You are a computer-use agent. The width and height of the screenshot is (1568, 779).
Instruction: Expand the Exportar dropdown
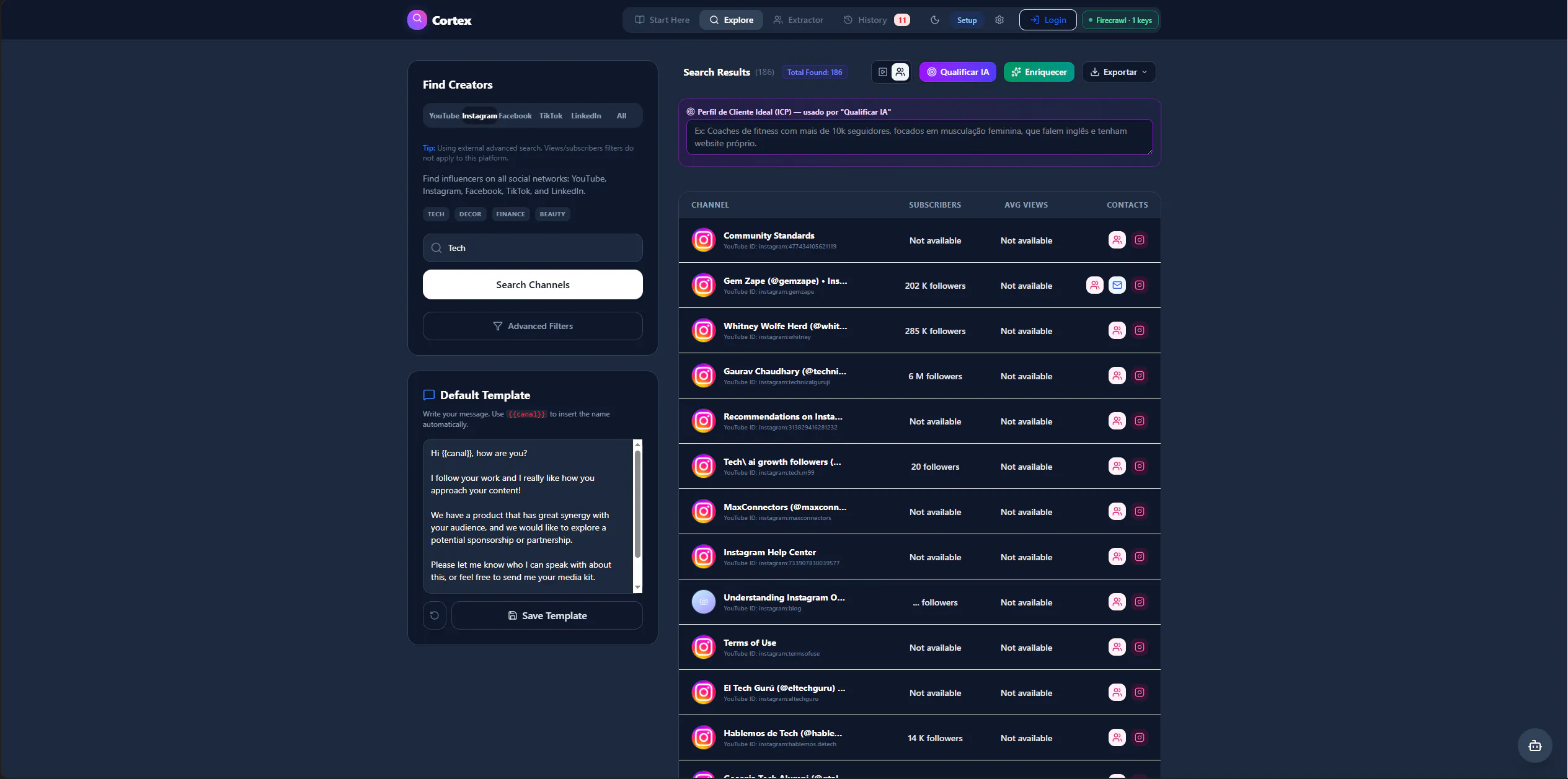(1119, 72)
